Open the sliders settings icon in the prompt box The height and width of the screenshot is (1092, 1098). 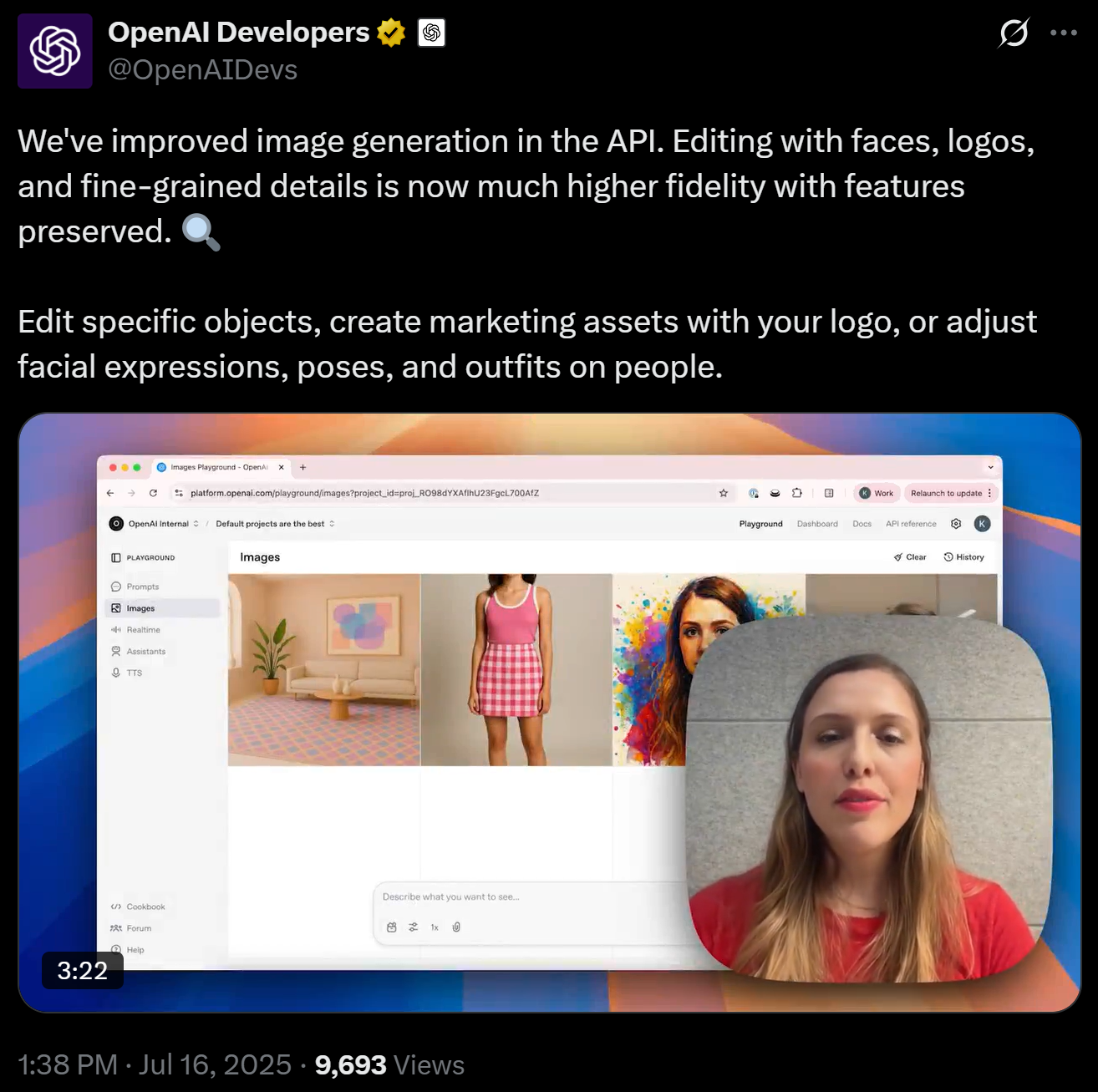(x=413, y=927)
